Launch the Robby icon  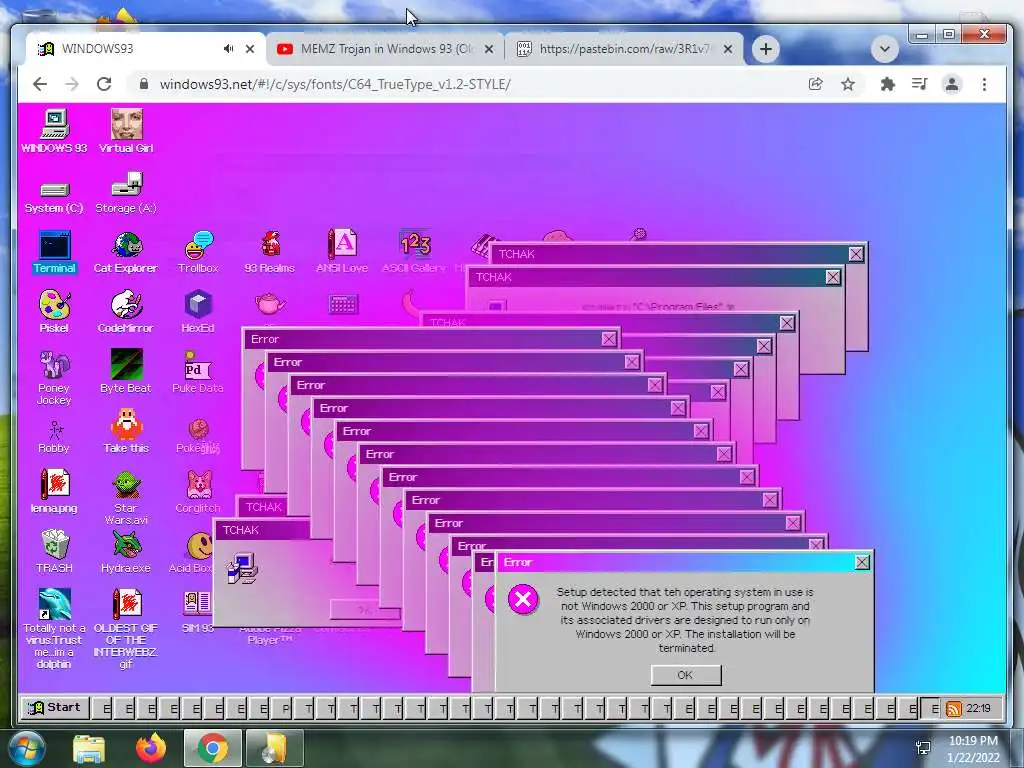tap(55, 437)
